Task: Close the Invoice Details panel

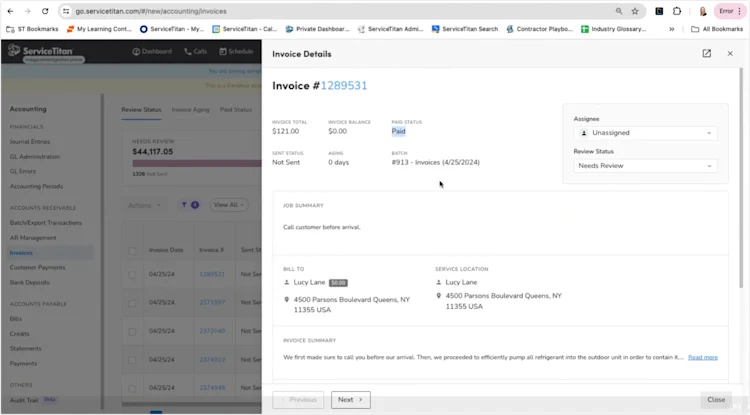Action: point(730,54)
